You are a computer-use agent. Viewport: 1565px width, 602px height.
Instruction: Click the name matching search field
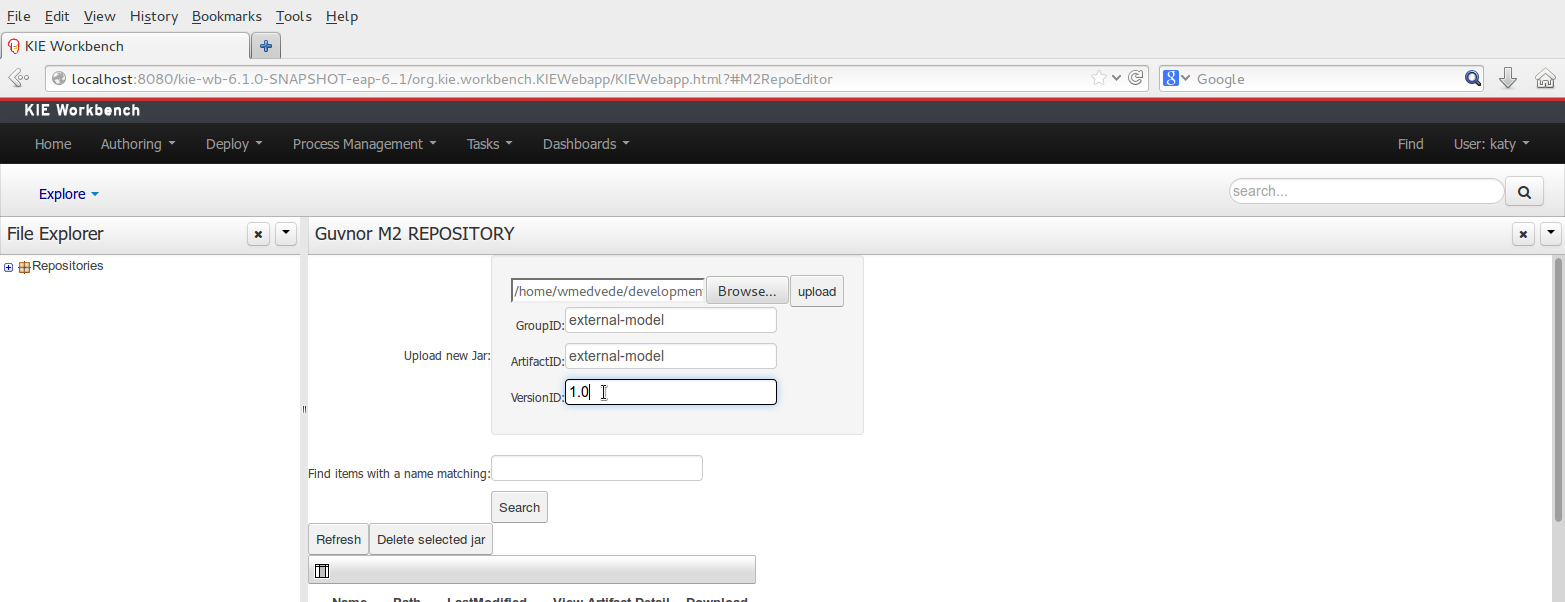tap(597, 468)
